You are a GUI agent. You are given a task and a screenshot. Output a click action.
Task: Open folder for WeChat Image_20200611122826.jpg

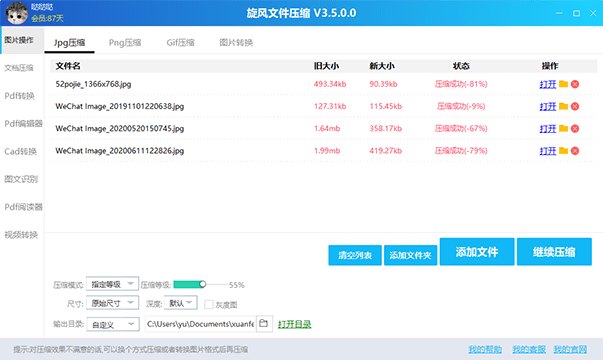coord(563,151)
